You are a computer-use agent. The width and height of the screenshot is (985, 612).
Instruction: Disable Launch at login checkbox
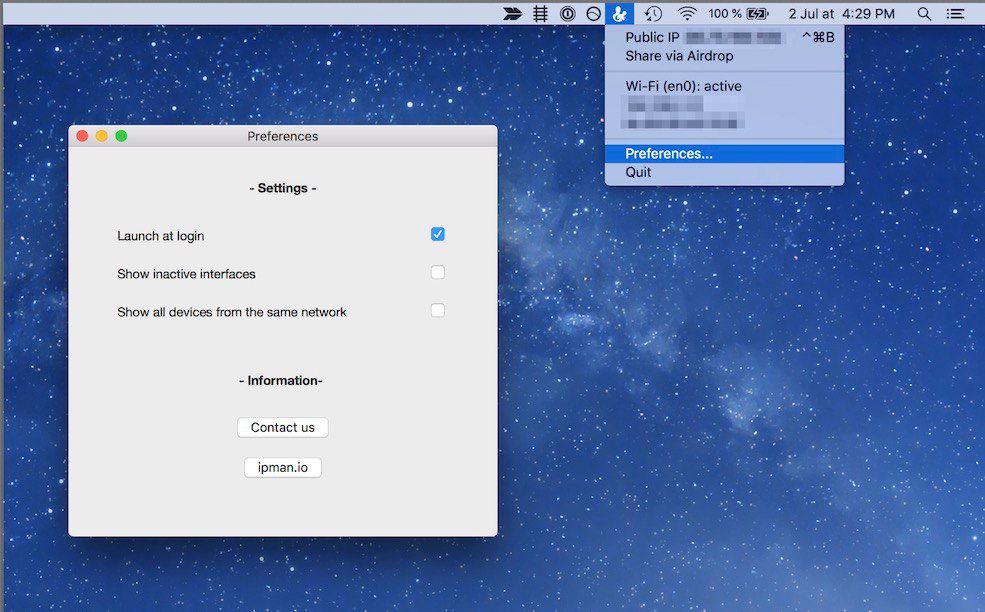[x=438, y=234]
